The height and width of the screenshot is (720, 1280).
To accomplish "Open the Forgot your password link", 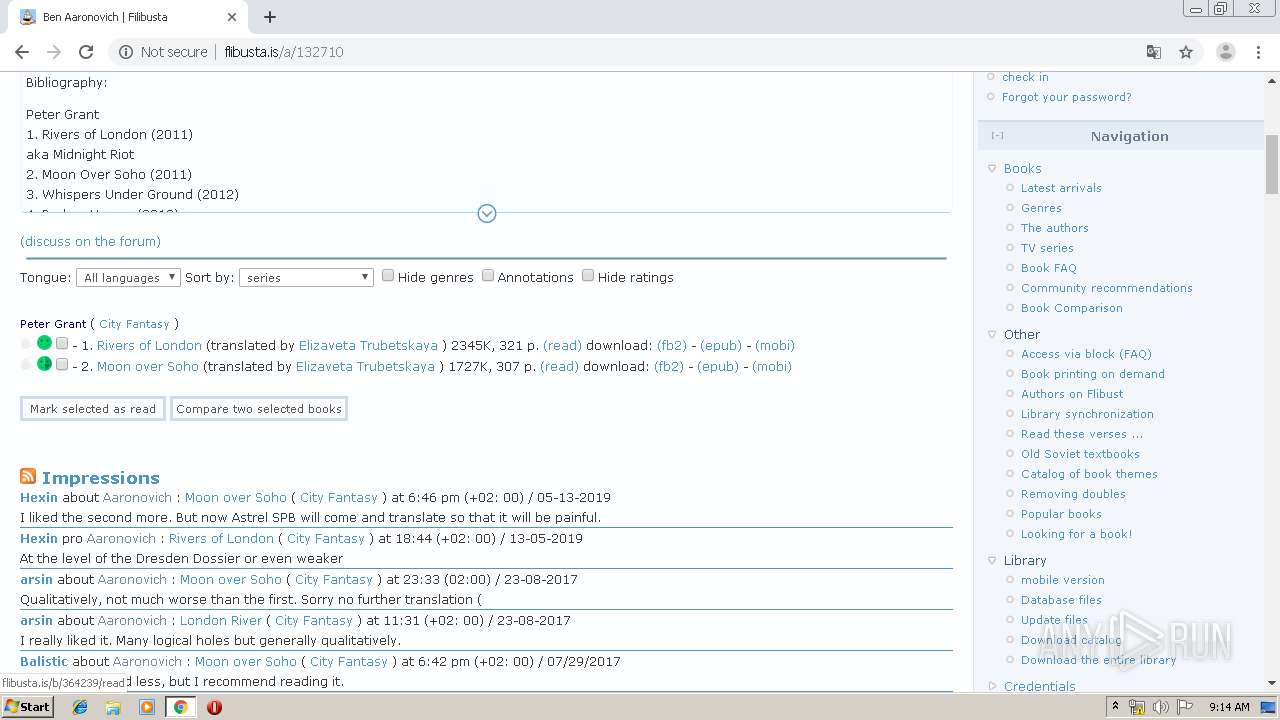I will pyautogui.click(x=1066, y=97).
